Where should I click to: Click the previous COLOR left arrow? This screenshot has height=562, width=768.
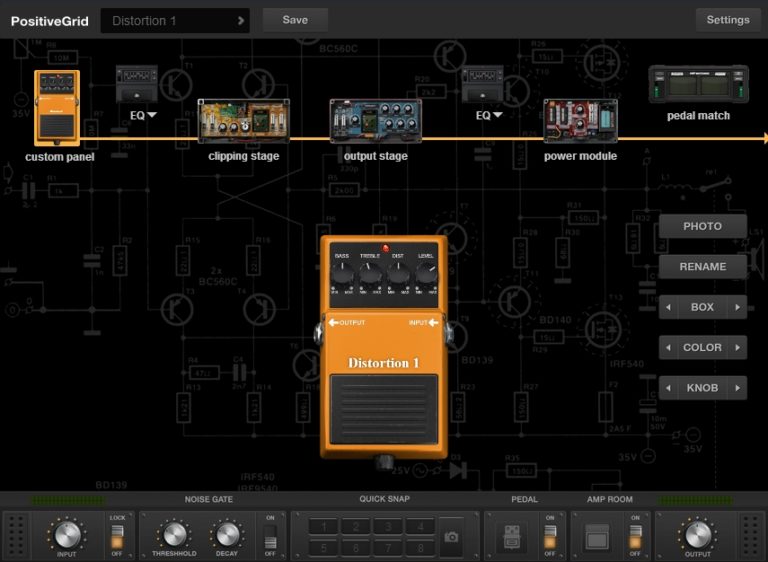click(668, 347)
